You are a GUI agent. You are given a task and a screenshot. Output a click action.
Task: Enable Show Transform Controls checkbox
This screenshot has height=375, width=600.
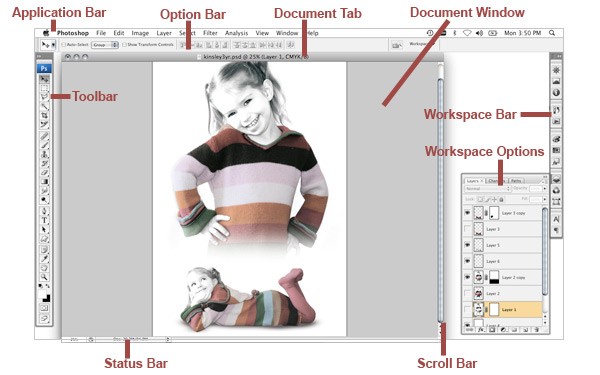(124, 45)
